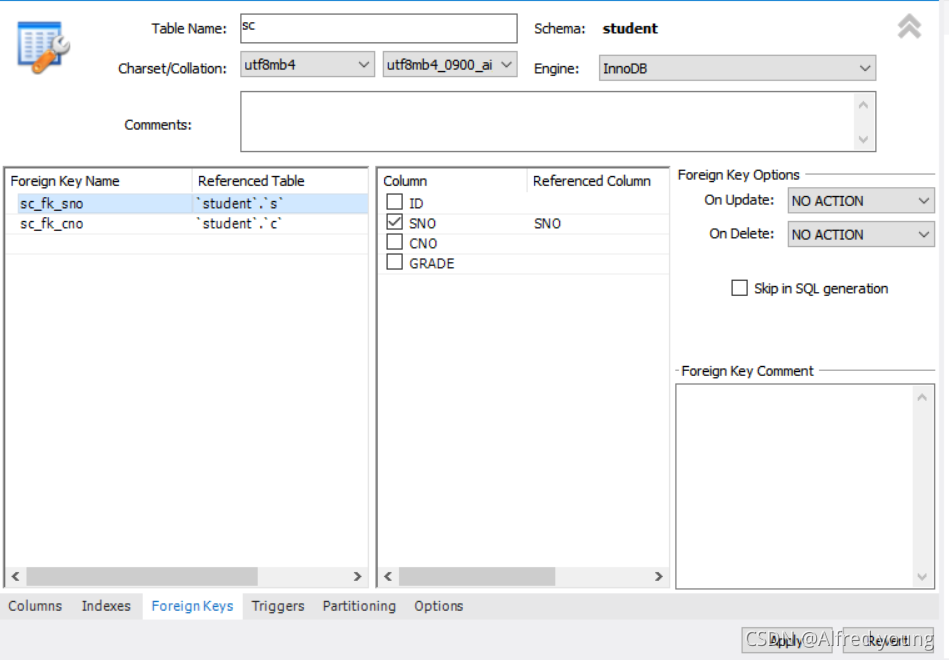This screenshot has height=660, width=949.
Task: Click the Referenced Table column header
Action: point(280,180)
